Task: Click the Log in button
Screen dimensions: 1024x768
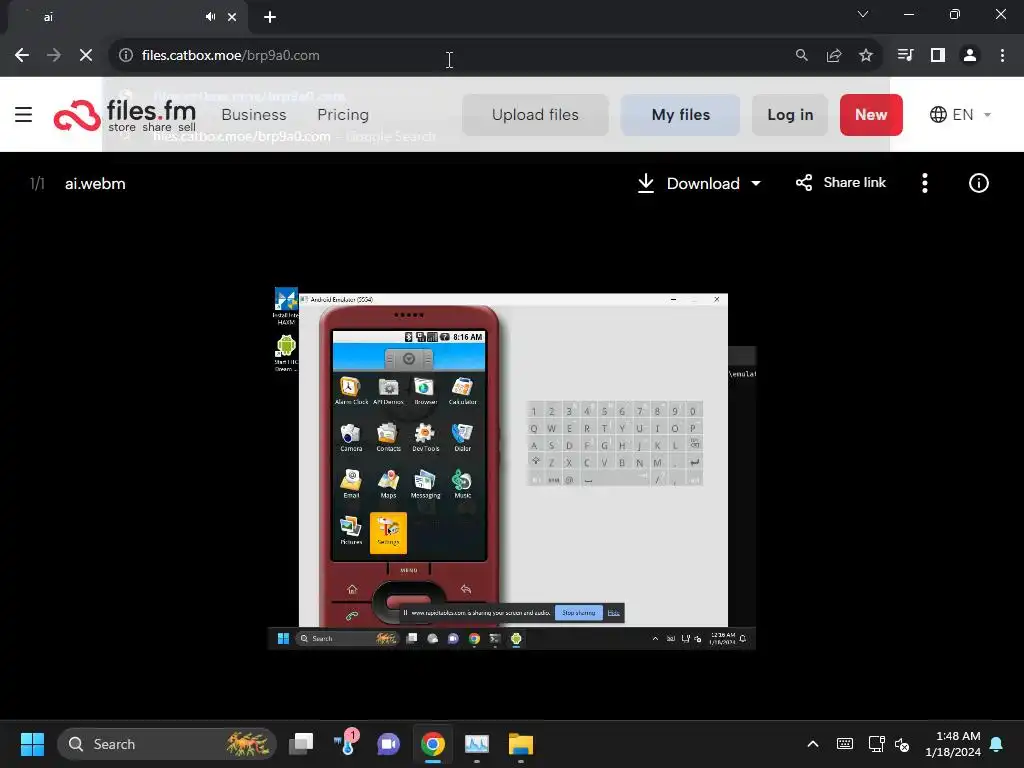Action: [x=790, y=115]
